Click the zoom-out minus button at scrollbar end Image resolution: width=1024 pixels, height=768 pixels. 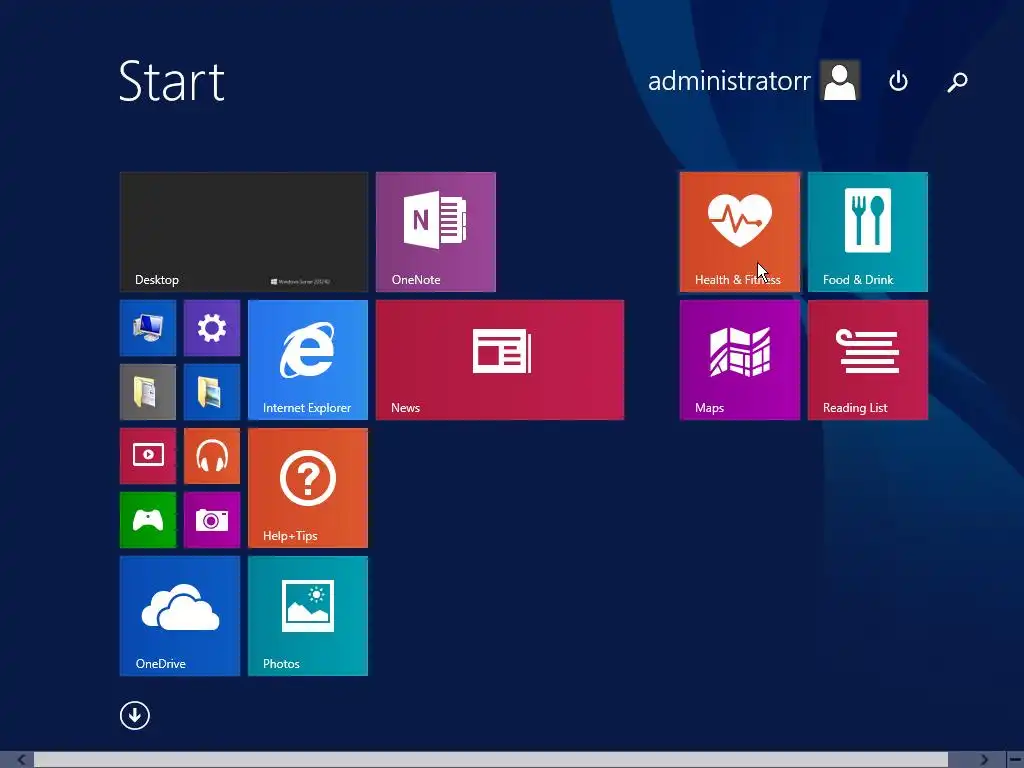click(1014, 760)
